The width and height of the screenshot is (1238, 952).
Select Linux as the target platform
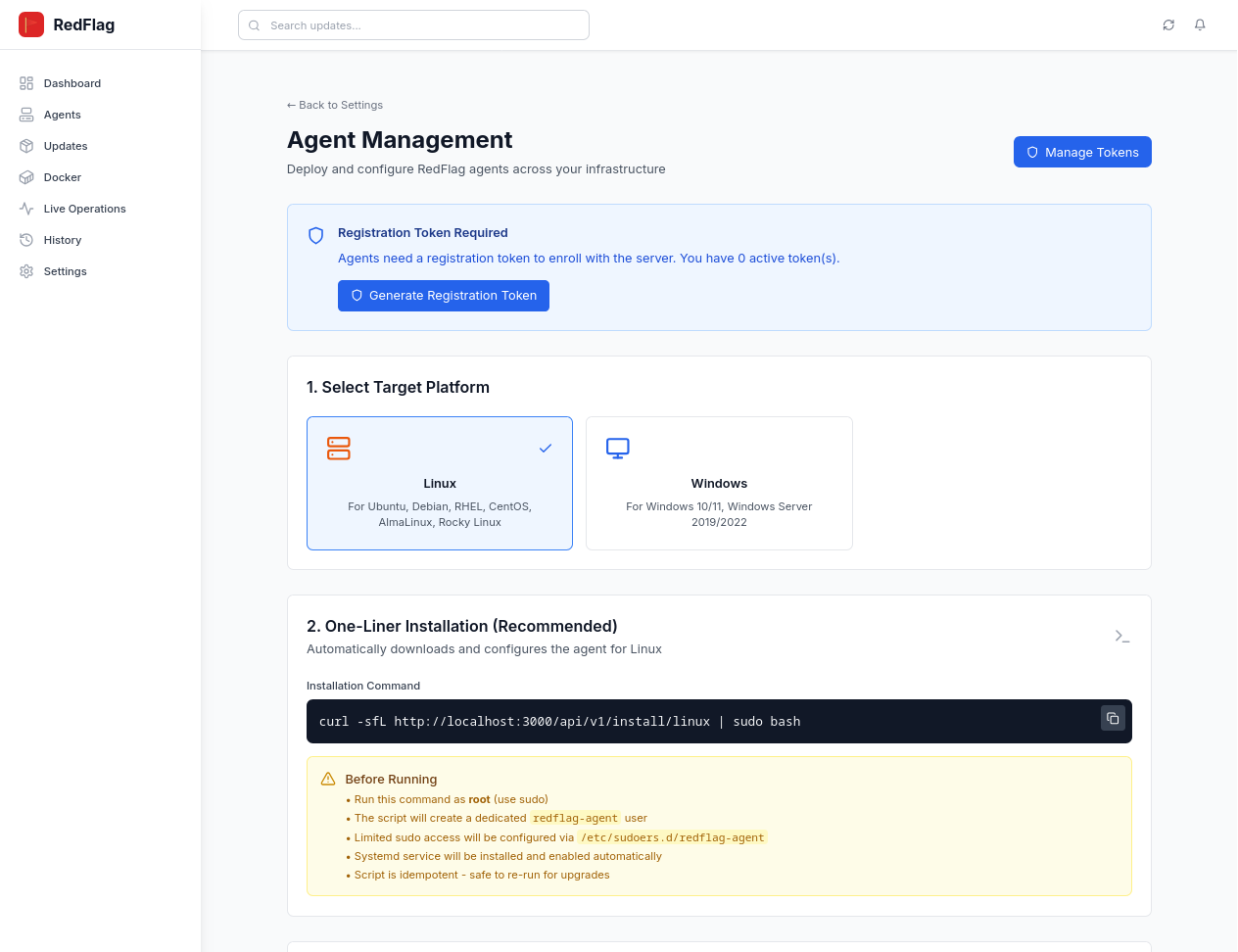pos(440,484)
